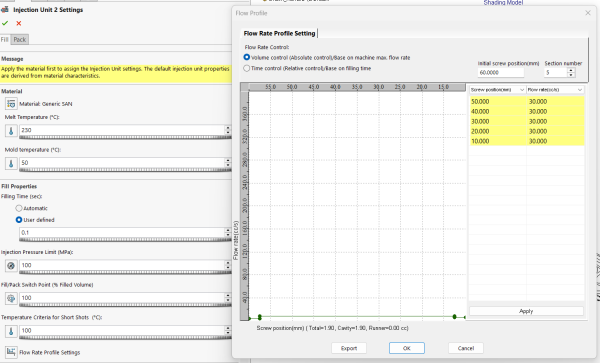Click Cancel in Flow Profile dialog
This screenshot has width=600, height=363.
tap(466, 348)
